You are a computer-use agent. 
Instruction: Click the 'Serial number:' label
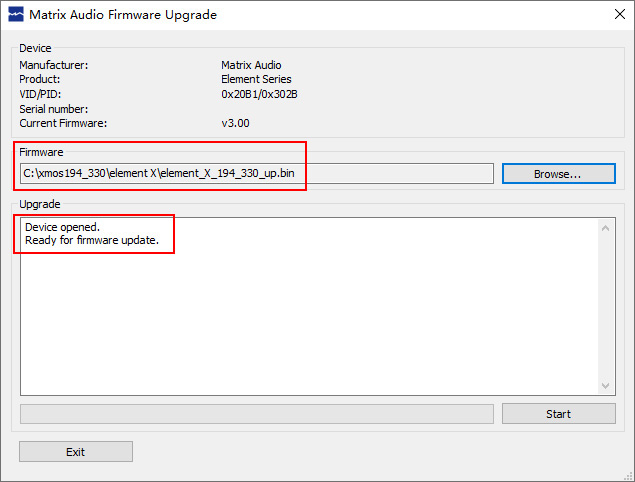point(53,109)
